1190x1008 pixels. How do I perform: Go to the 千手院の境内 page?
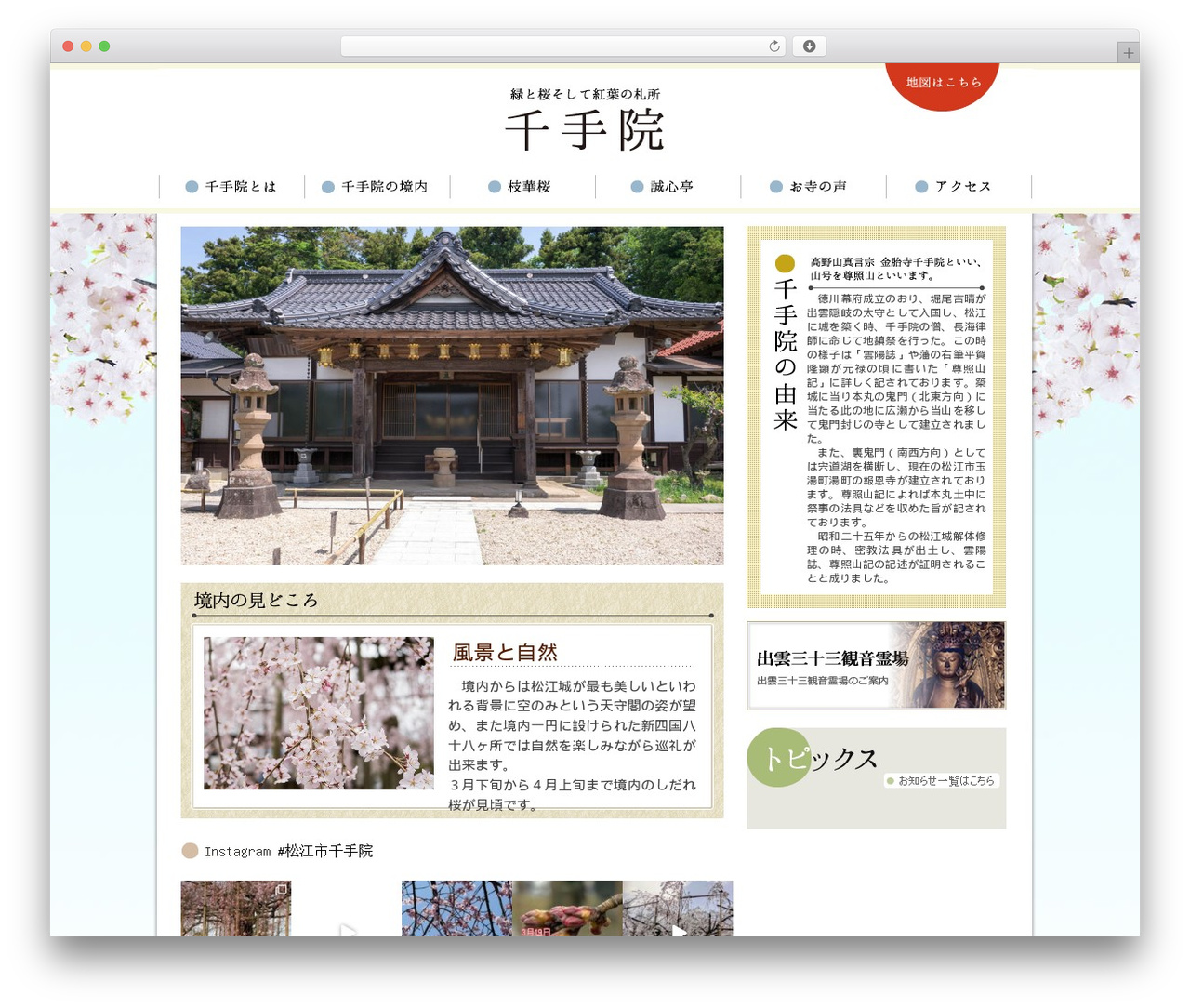pos(377,187)
